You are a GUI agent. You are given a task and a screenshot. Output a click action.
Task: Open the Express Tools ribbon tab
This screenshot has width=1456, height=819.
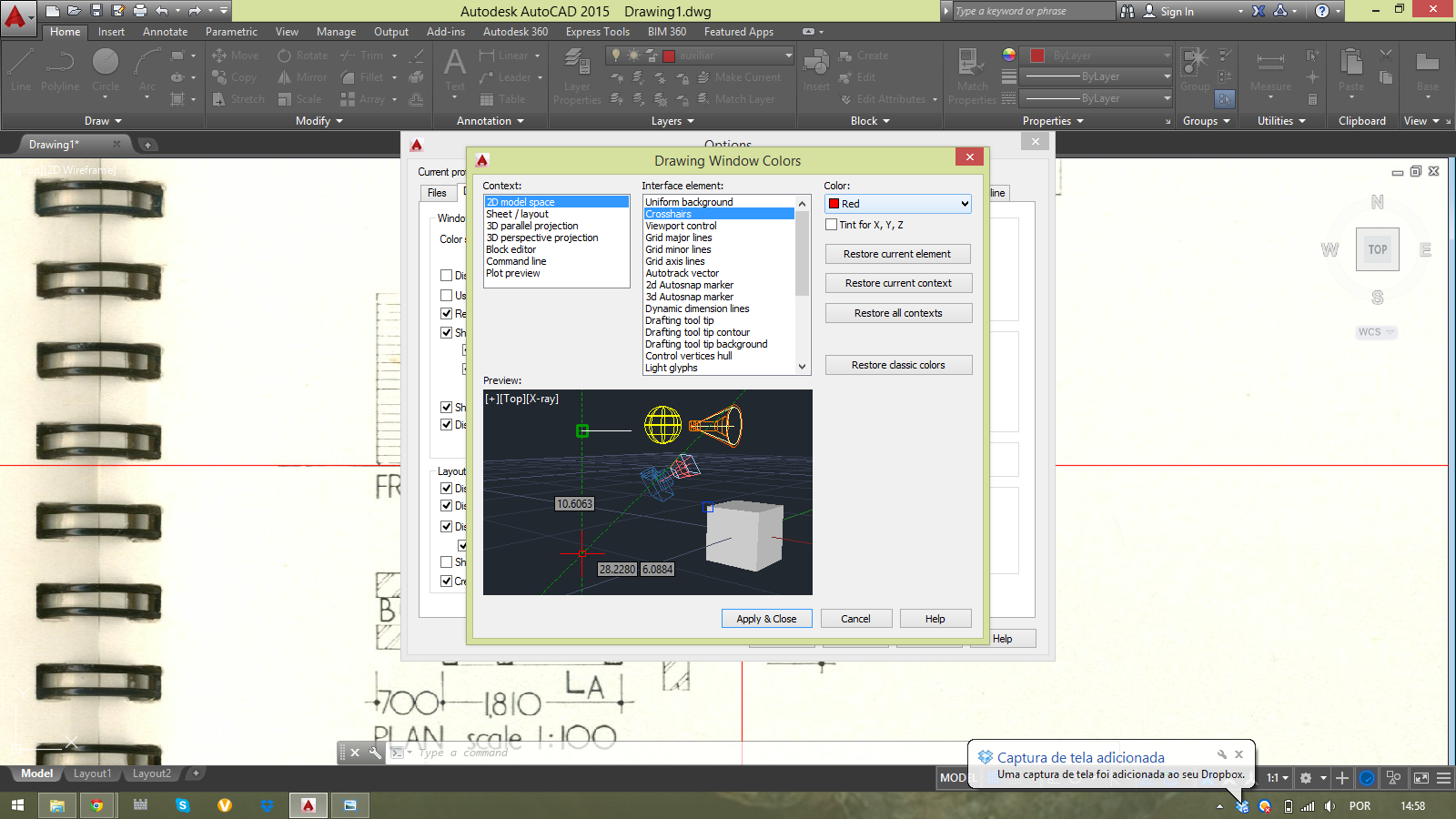(597, 32)
